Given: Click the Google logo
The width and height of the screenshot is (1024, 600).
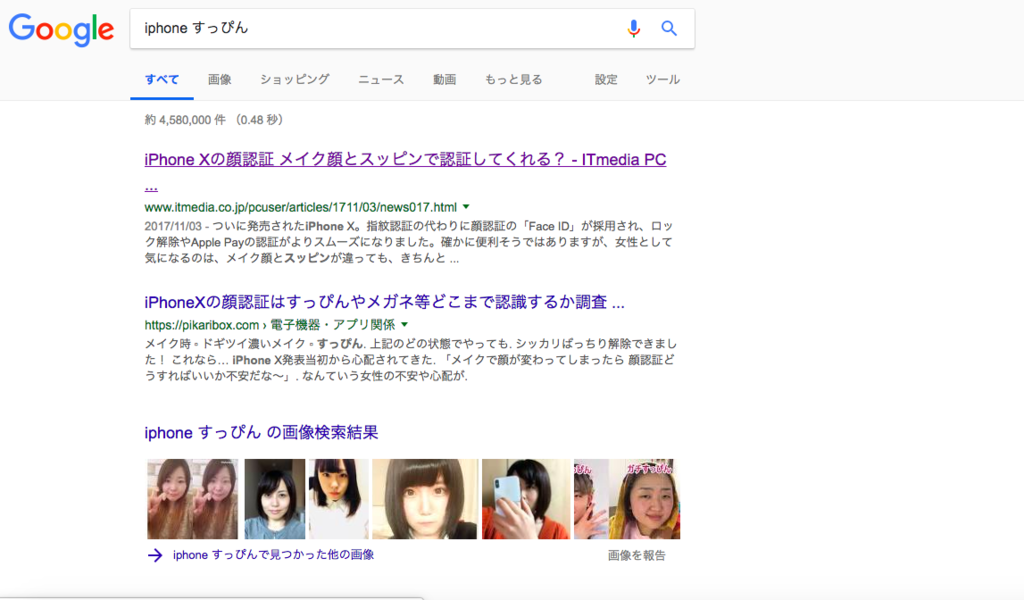Looking at the screenshot, I should (61, 30).
